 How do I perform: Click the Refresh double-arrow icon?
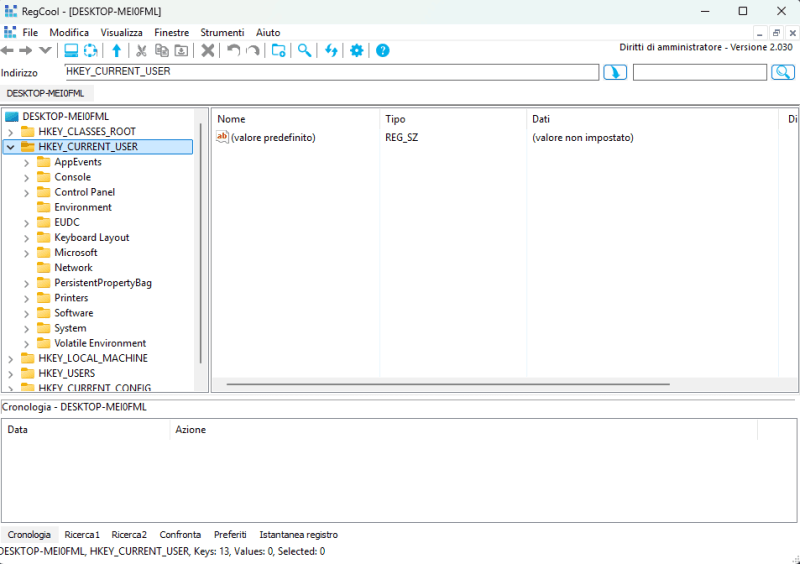pyautogui.click(x=331, y=51)
